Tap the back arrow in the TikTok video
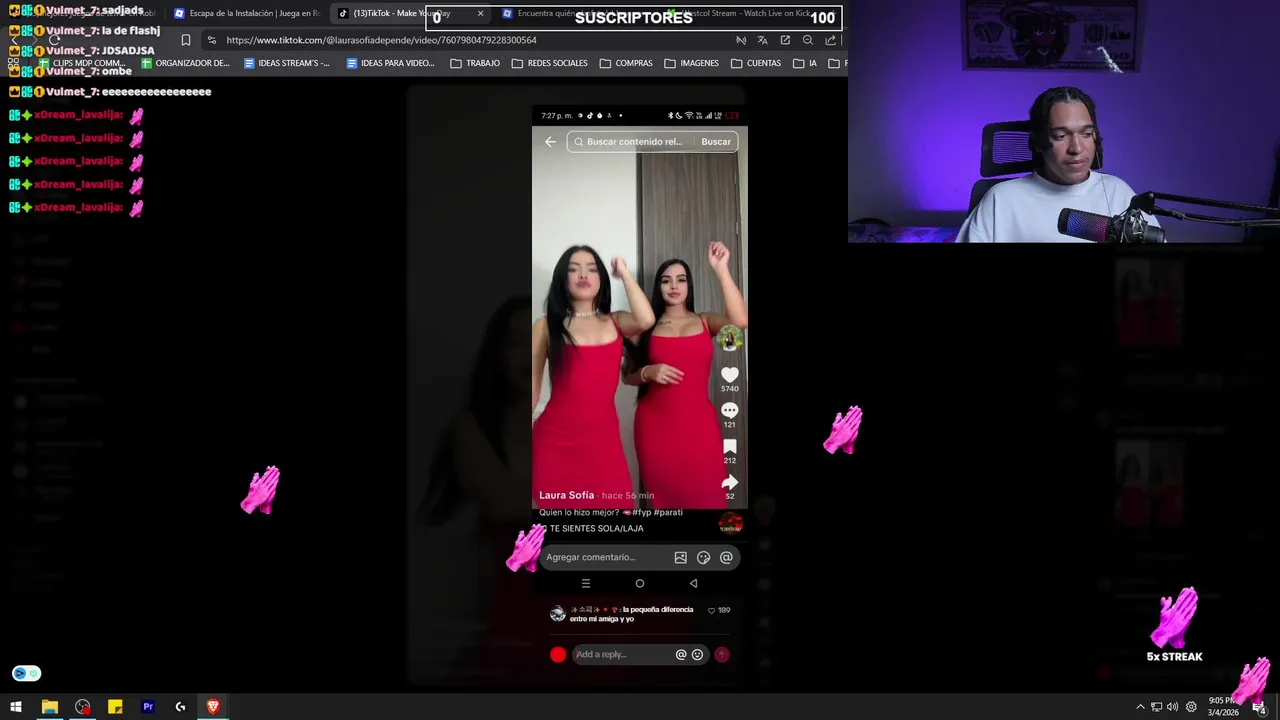 [550, 142]
